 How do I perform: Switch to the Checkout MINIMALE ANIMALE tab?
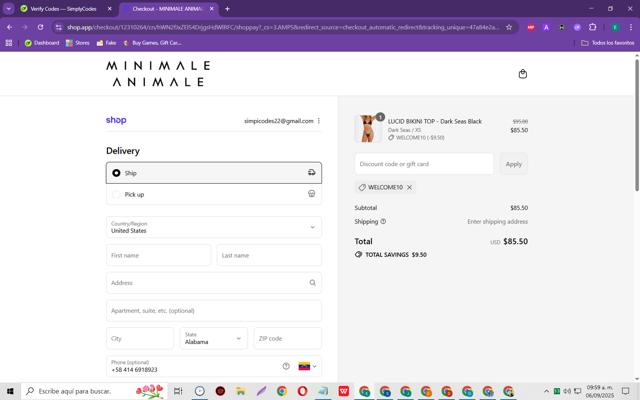169,9
